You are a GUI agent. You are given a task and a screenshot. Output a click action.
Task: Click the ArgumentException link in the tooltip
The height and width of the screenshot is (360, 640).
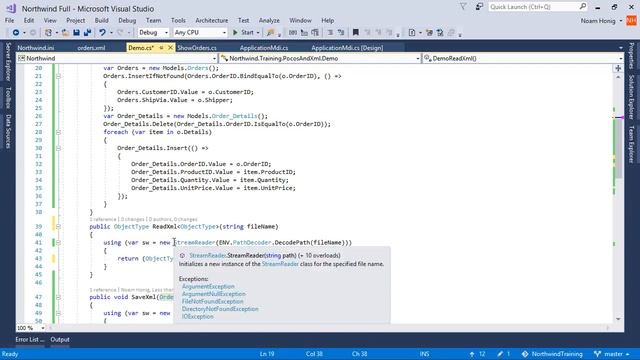(x=208, y=287)
